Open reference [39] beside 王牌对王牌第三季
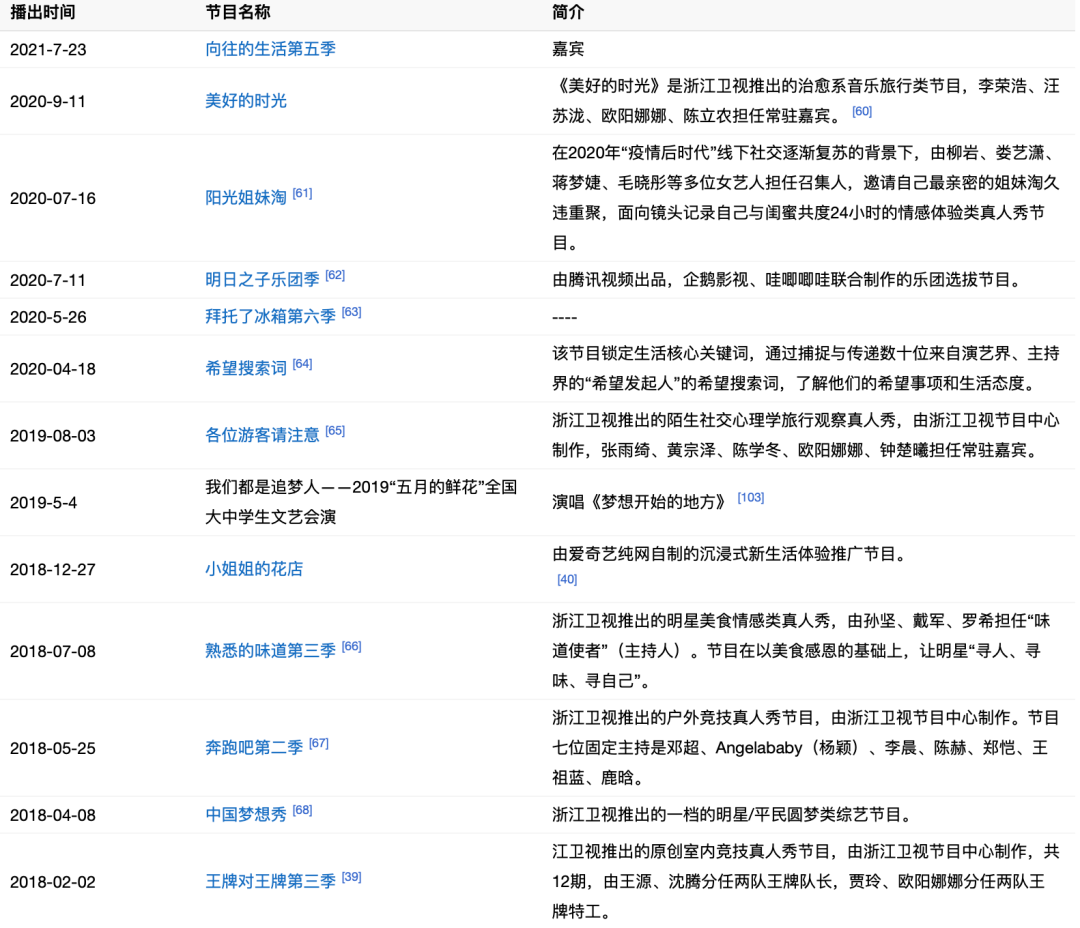The image size is (1080, 928). (351, 878)
